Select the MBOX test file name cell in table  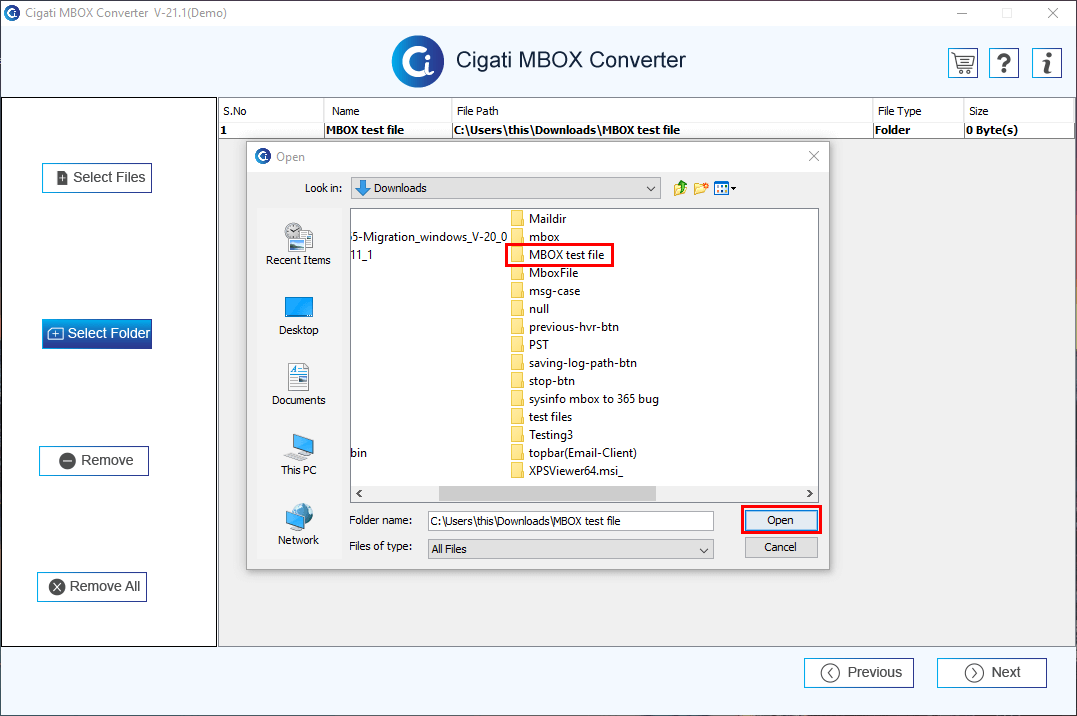(x=388, y=131)
